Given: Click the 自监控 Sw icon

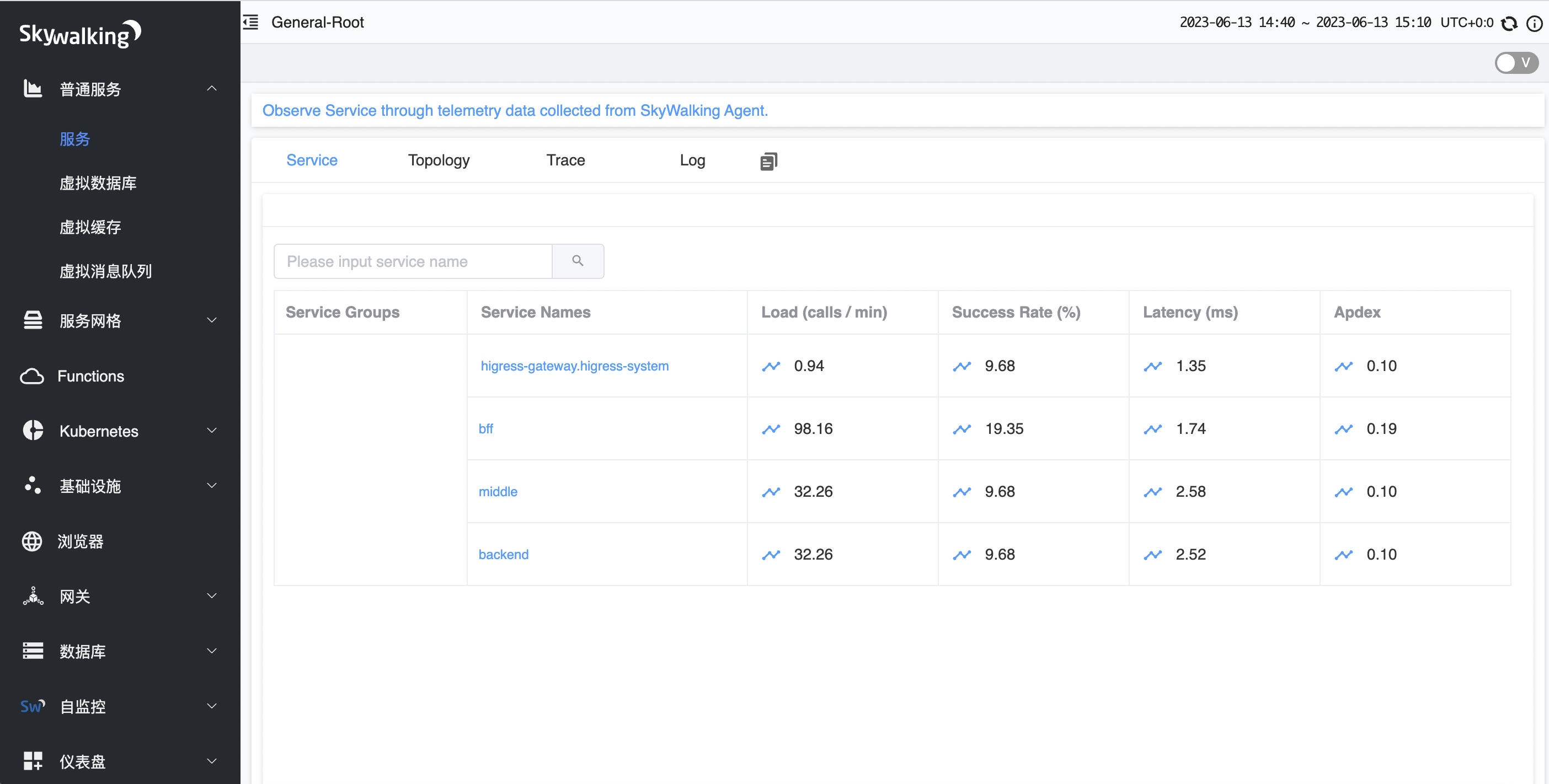Looking at the screenshot, I should pyautogui.click(x=33, y=706).
